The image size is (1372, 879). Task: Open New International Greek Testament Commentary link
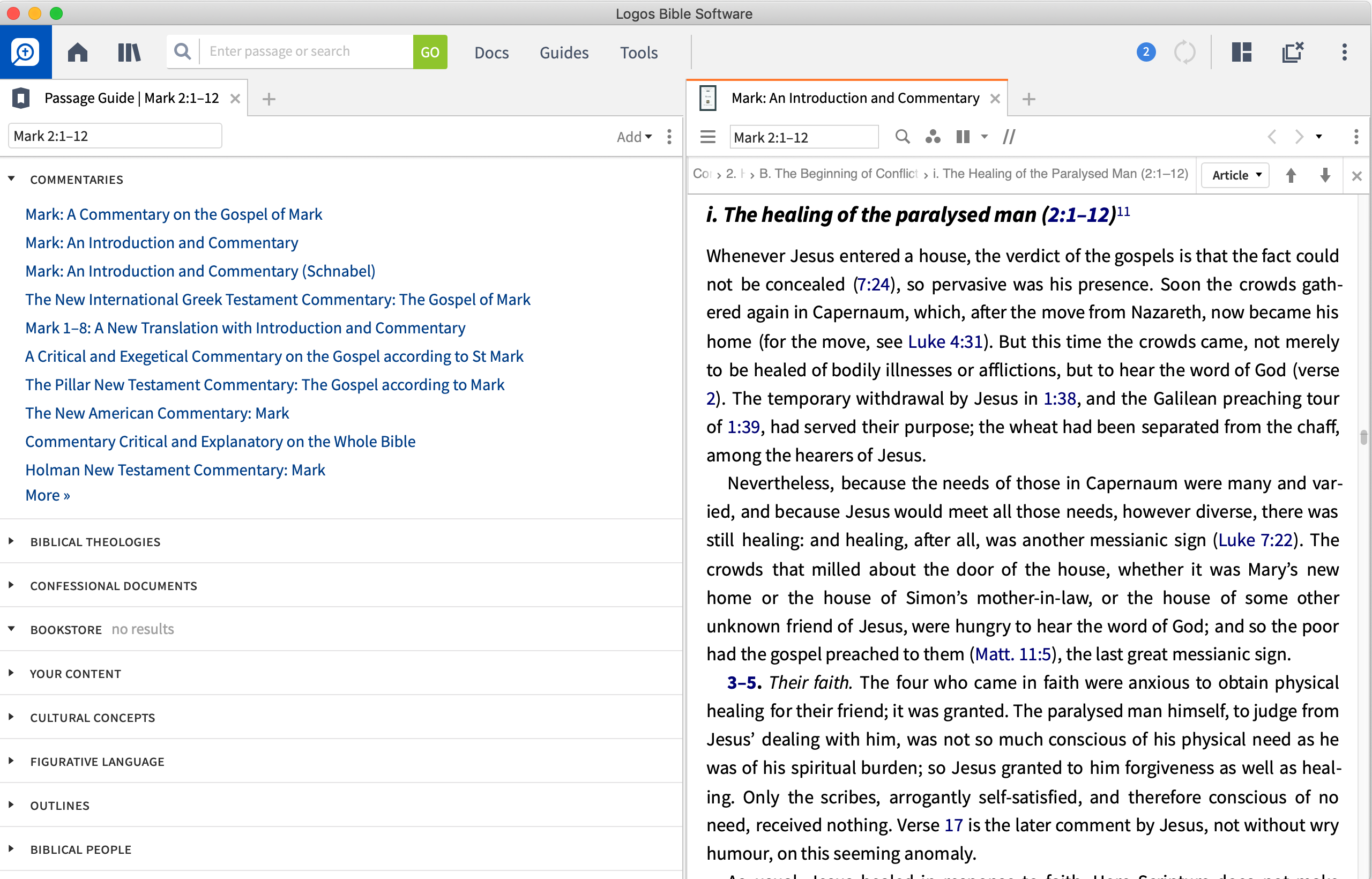pyautogui.click(x=278, y=300)
